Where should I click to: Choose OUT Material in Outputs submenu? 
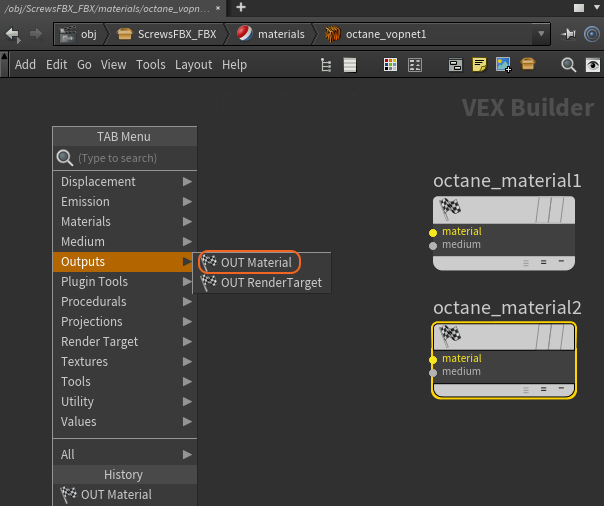262,263
